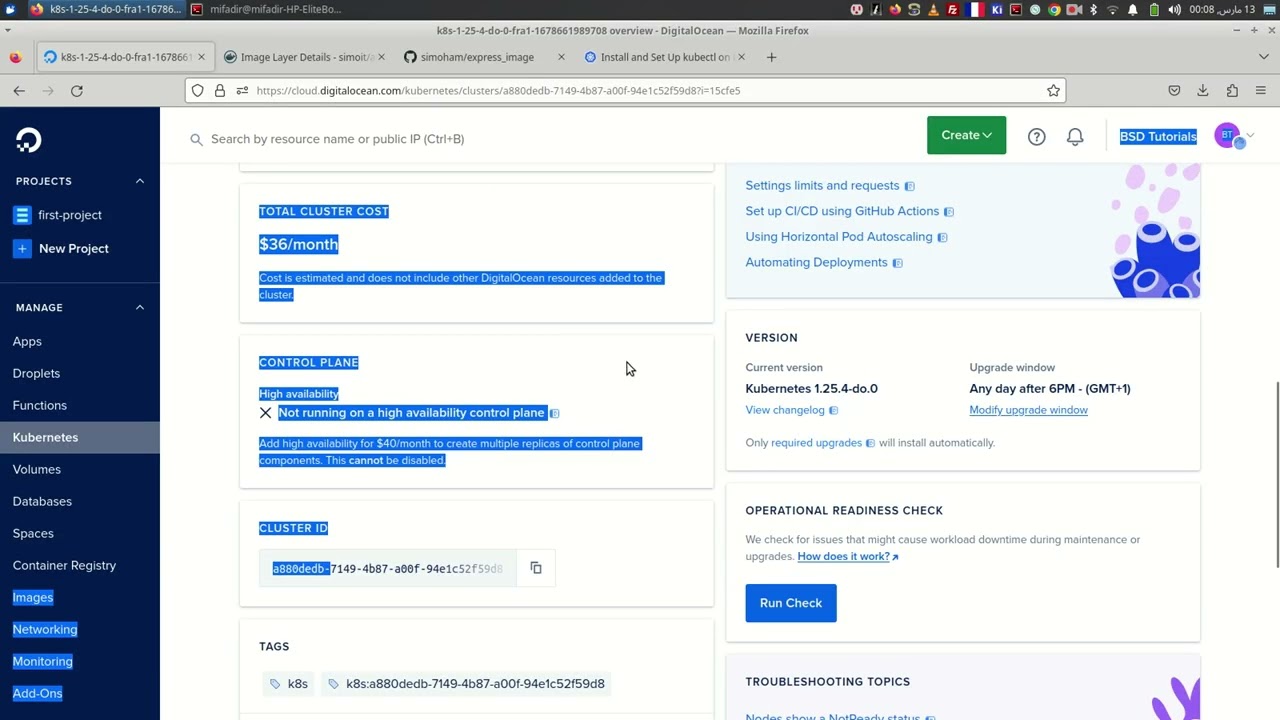Click the system tray battery icon

point(1153,9)
